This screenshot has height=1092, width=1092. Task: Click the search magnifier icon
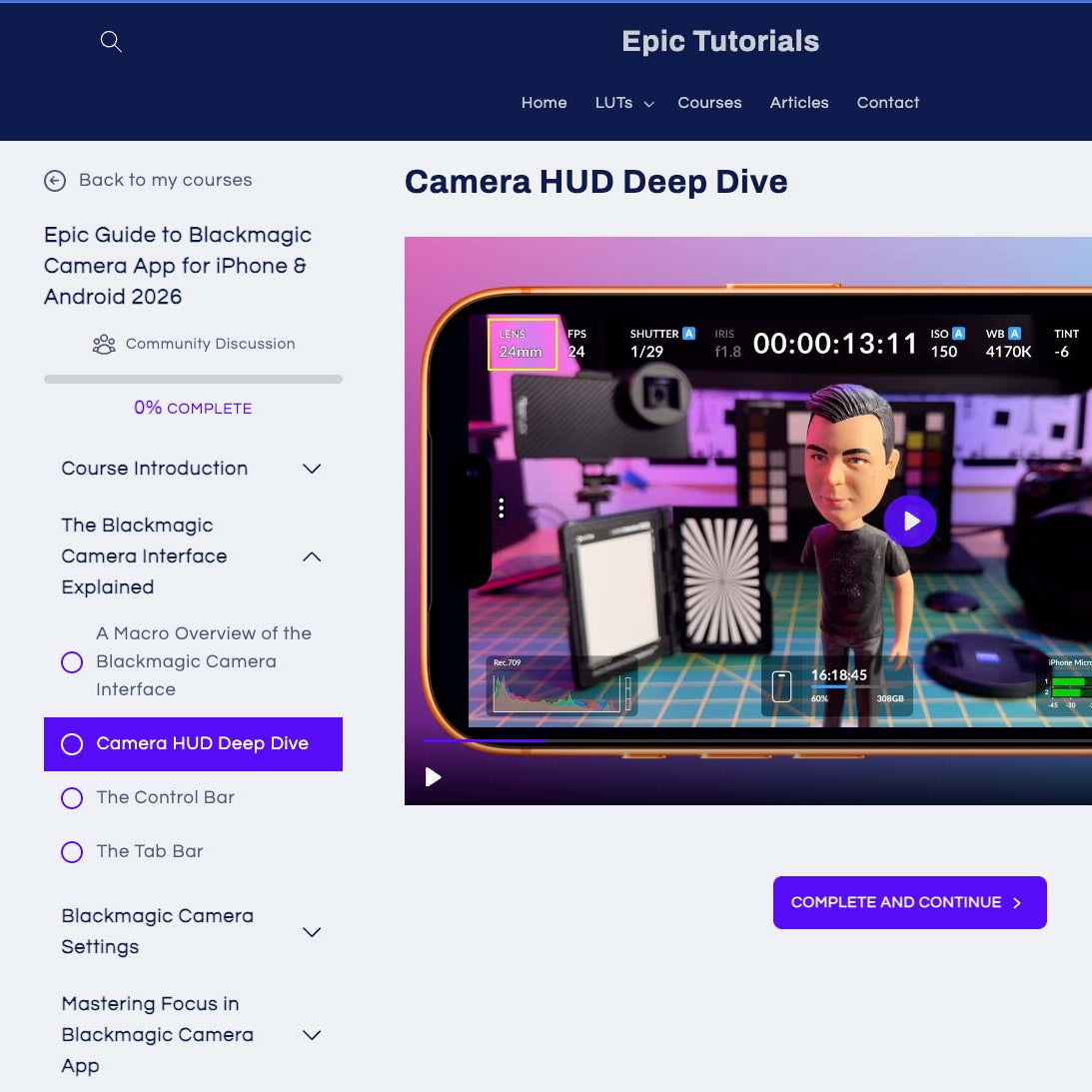(111, 41)
